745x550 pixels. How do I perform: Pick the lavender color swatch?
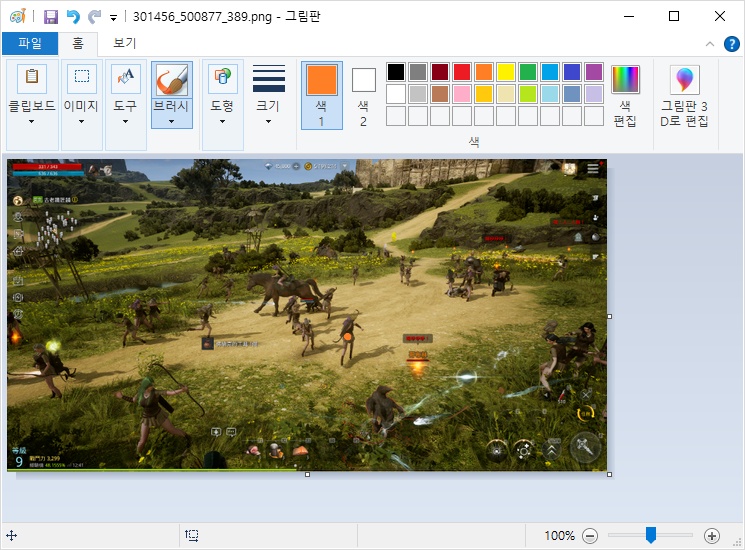(594, 94)
